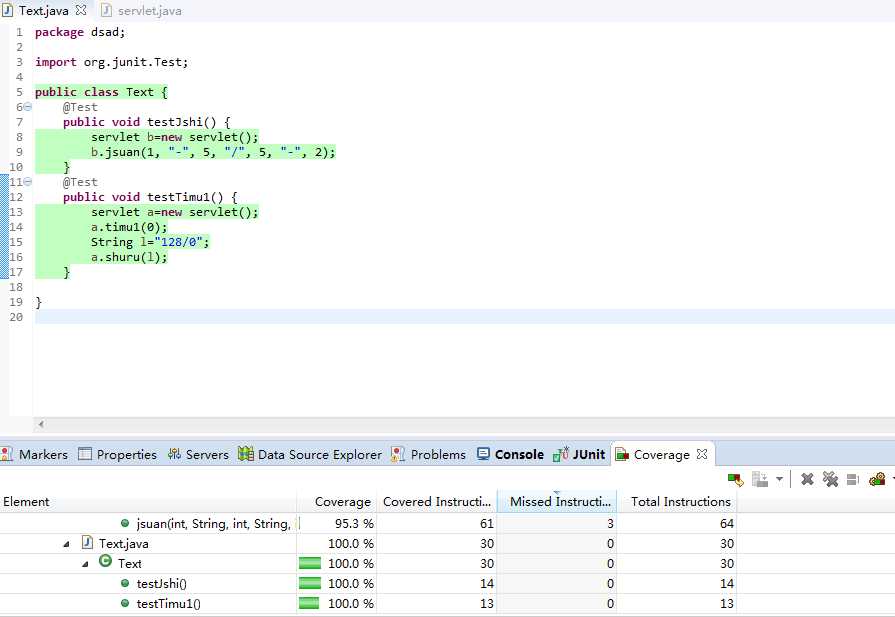The height and width of the screenshot is (617, 895).
Task: Click the 'package dsad;' line
Action: click(x=80, y=32)
